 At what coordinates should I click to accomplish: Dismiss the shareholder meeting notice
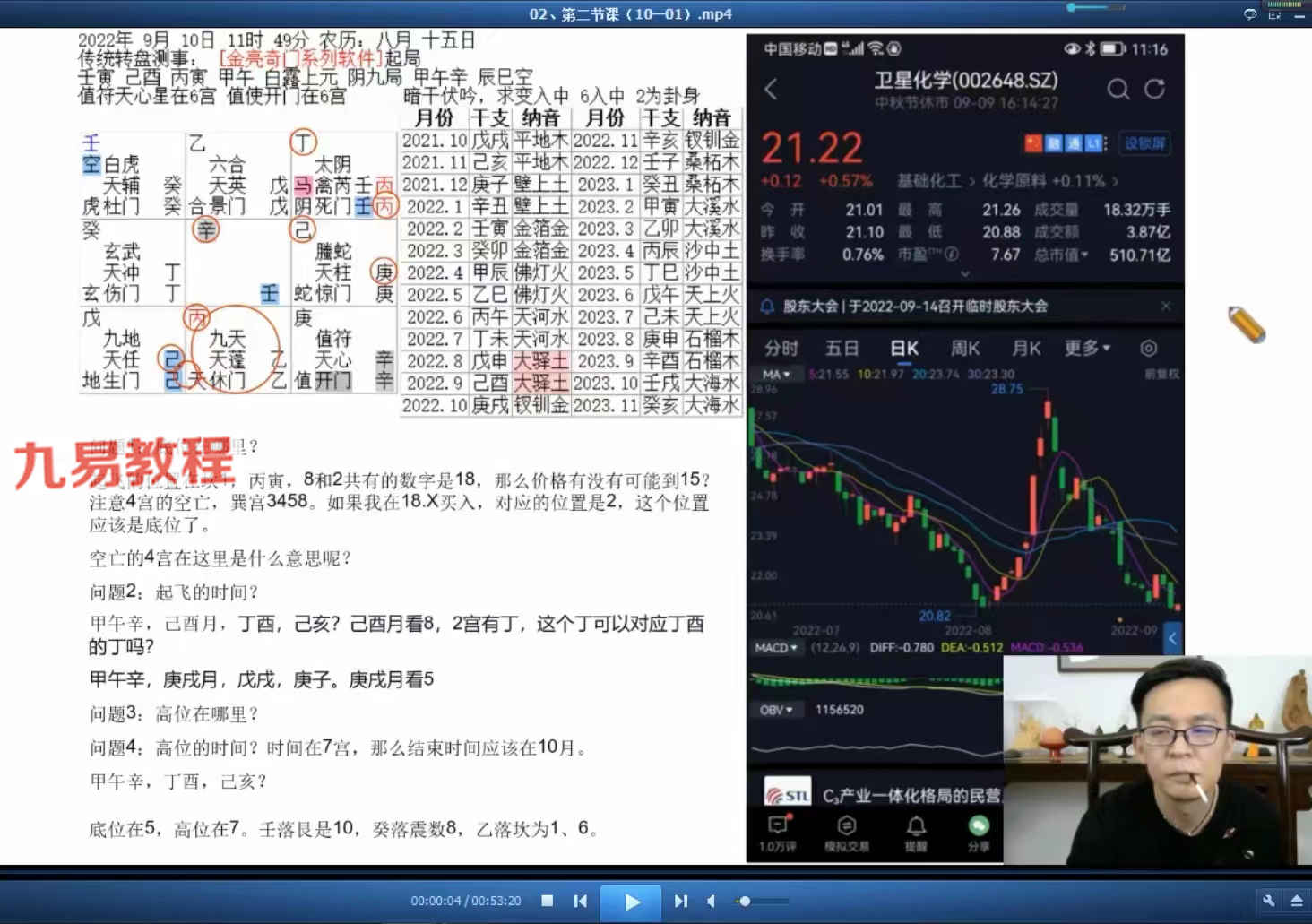(1166, 306)
